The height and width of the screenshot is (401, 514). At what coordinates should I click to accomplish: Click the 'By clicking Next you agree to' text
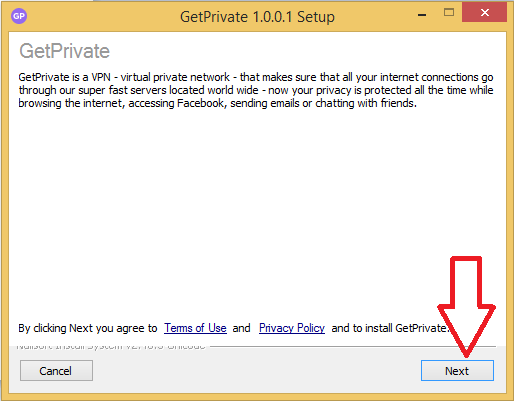coord(88,328)
